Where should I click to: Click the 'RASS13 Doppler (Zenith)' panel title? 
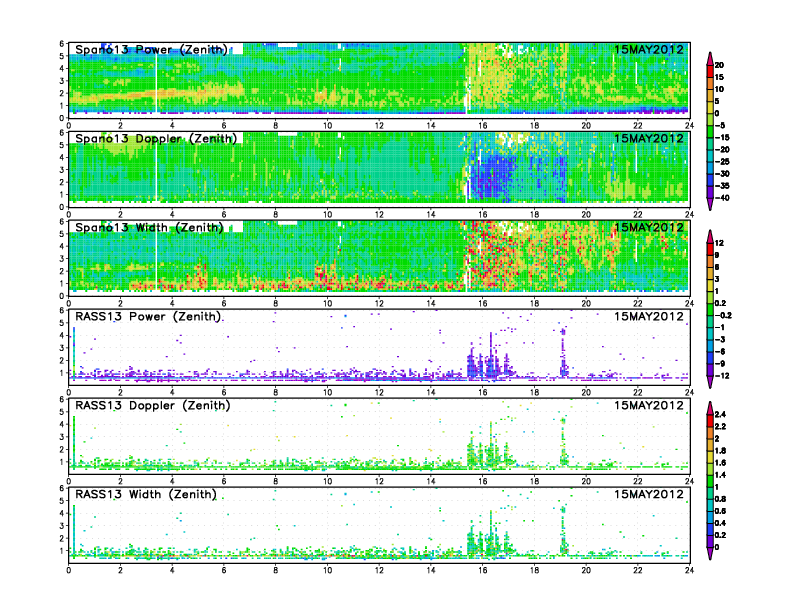pyautogui.click(x=153, y=405)
